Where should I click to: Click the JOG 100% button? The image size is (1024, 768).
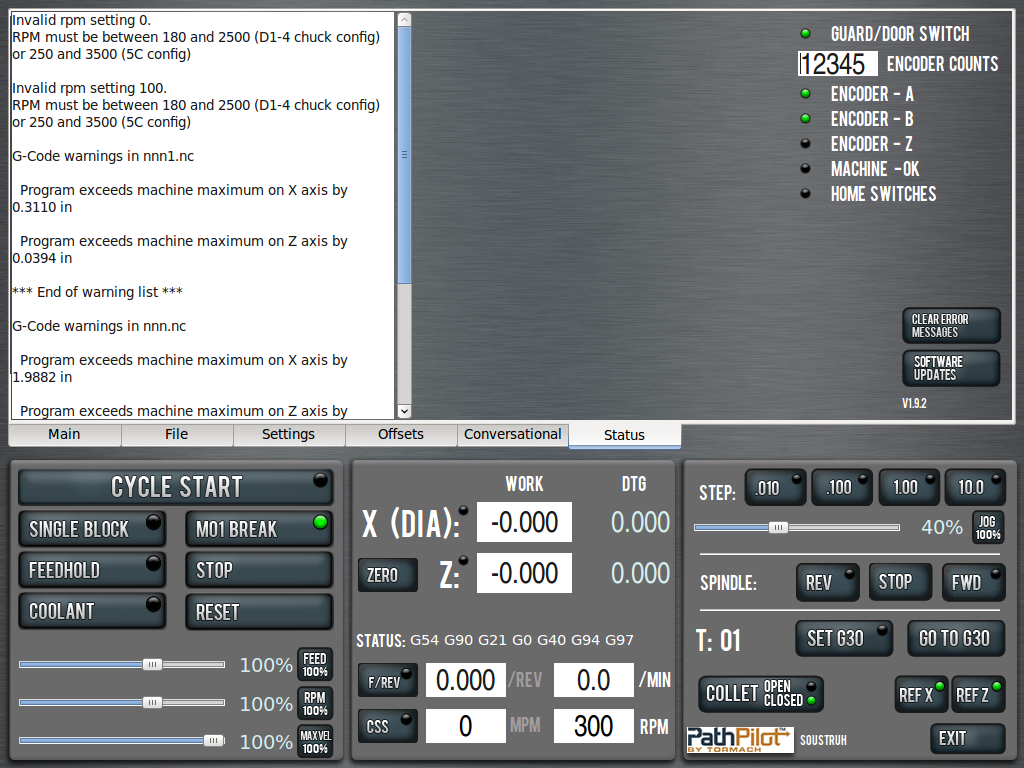pyautogui.click(x=987, y=527)
